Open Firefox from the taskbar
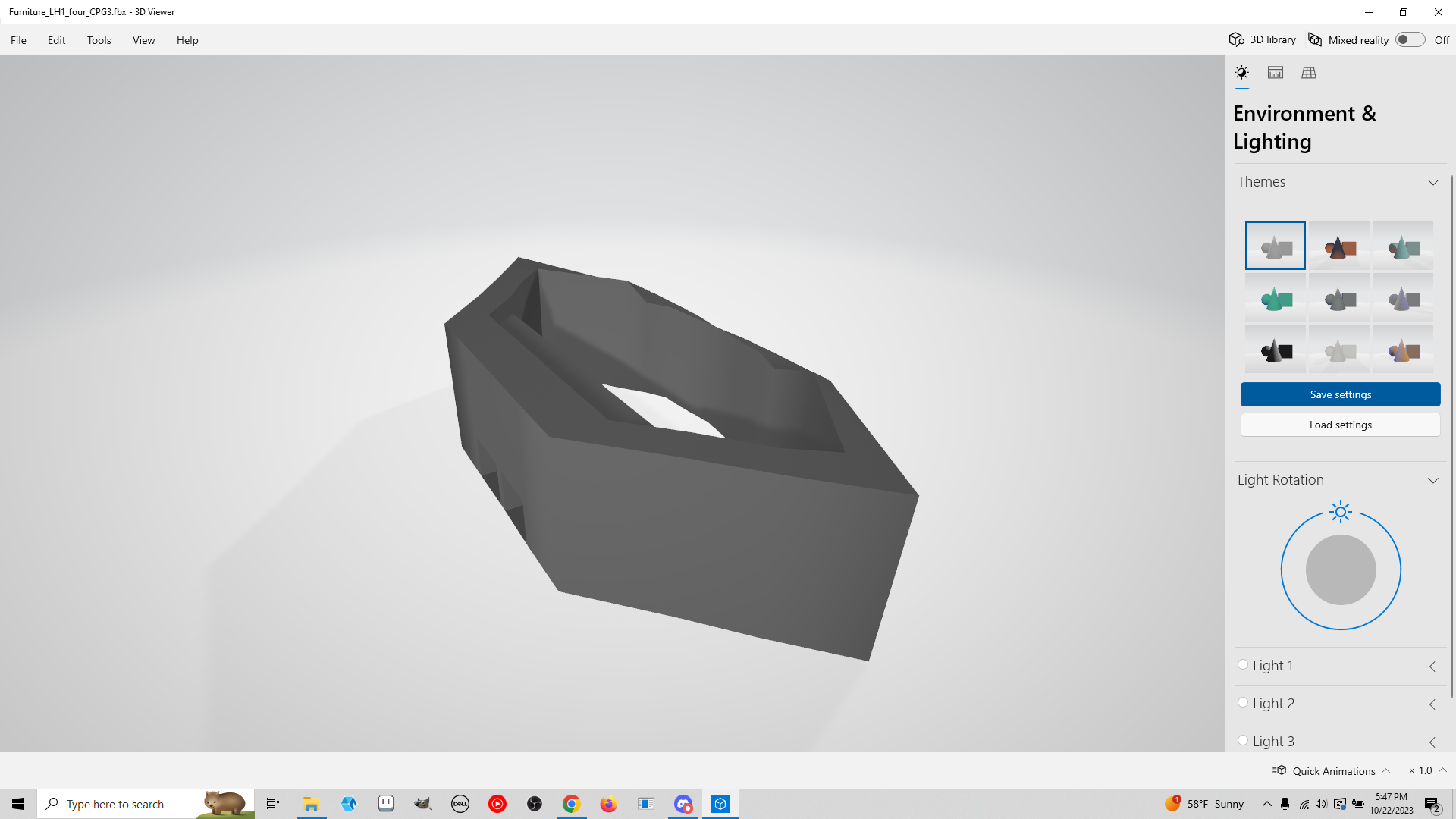The width and height of the screenshot is (1456, 819). click(x=609, y=804)
